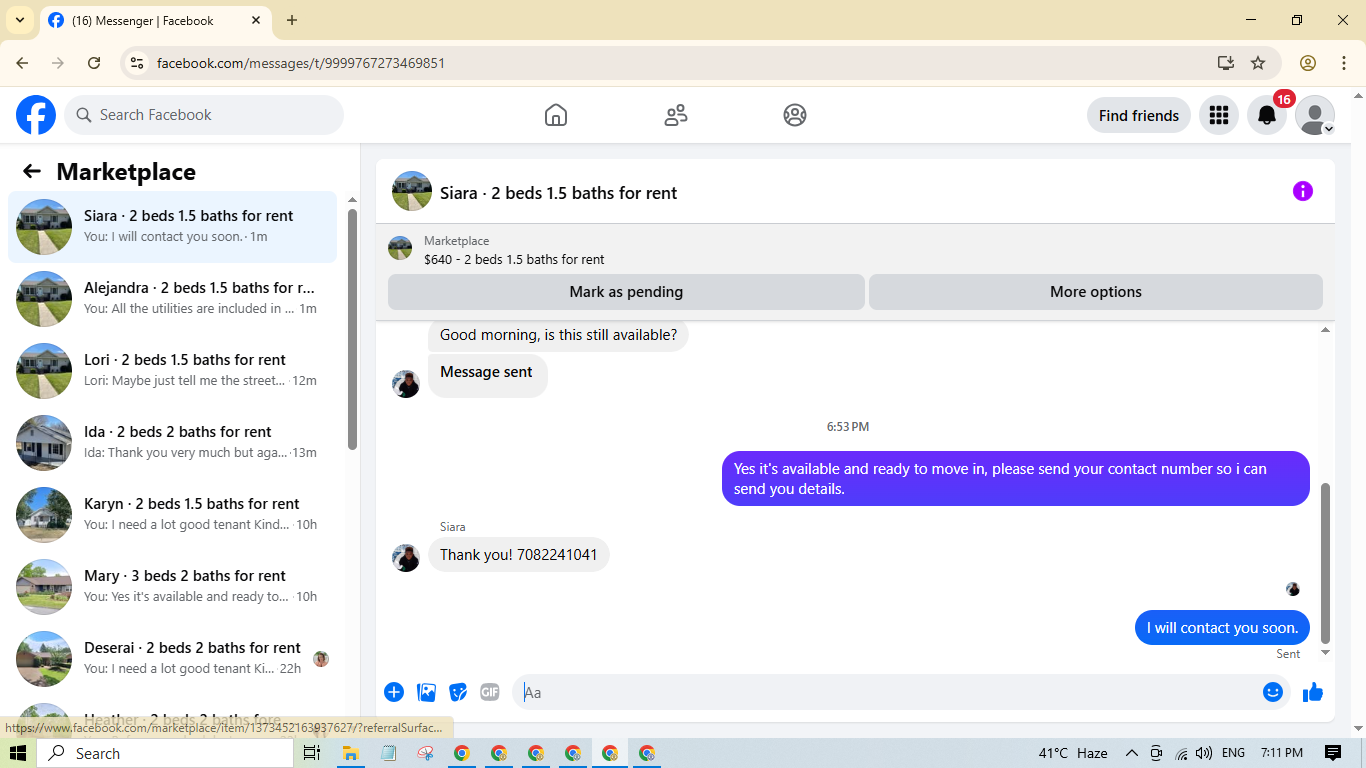Open Windows Start menu
Image resolution: width=1366 pixels, height=768 pixels.
pos(18,753)
